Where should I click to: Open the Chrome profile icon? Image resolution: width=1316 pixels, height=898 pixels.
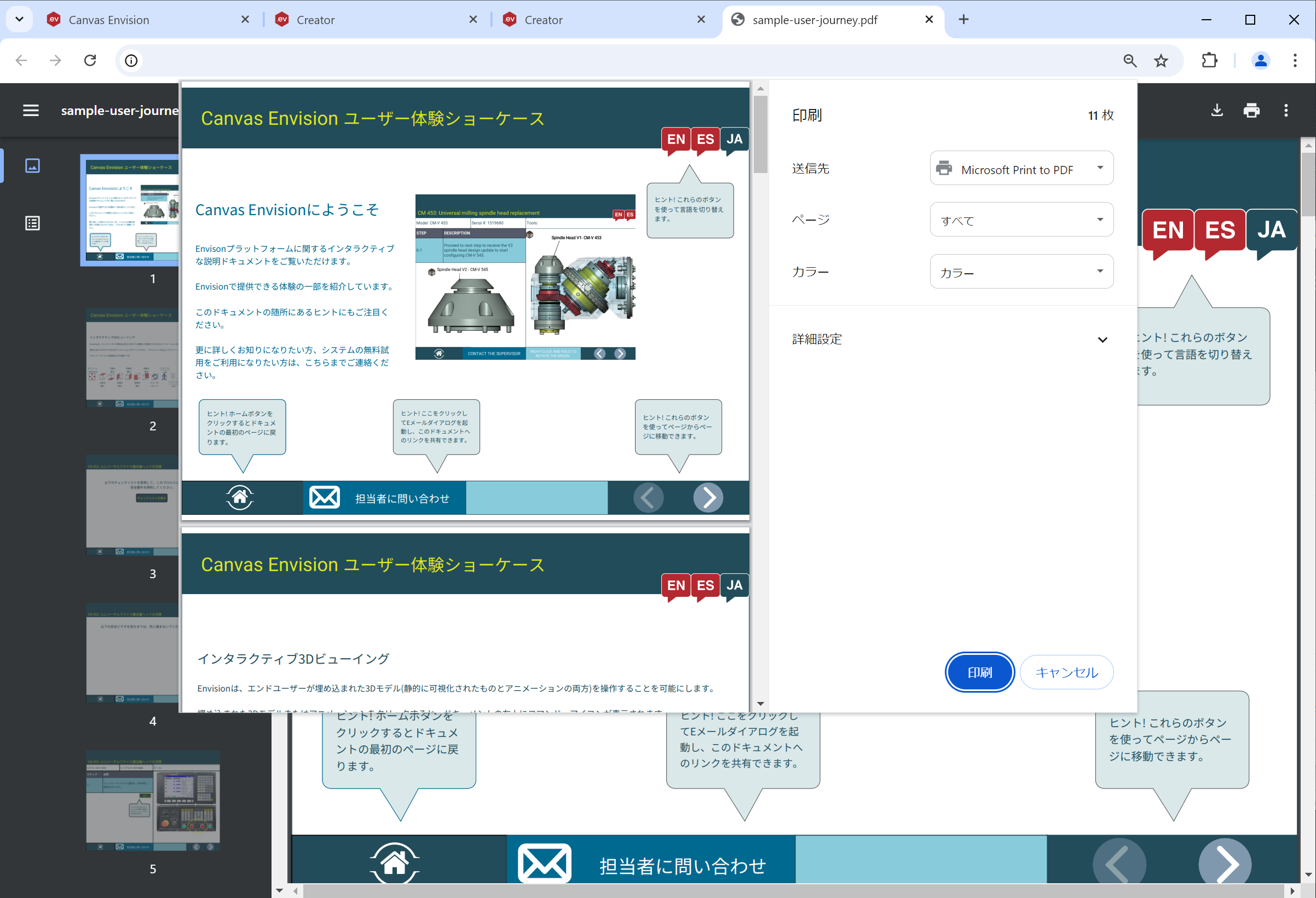tap(1261, 61)
